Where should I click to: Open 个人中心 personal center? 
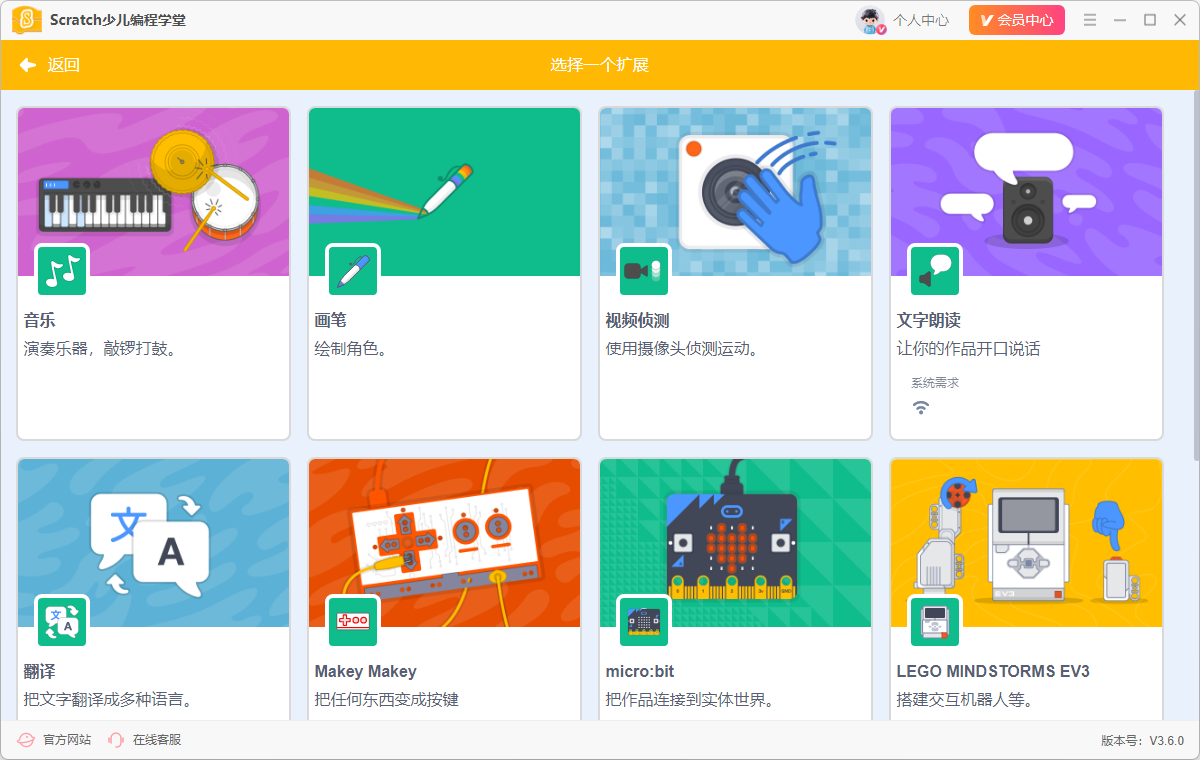[921, 20]
